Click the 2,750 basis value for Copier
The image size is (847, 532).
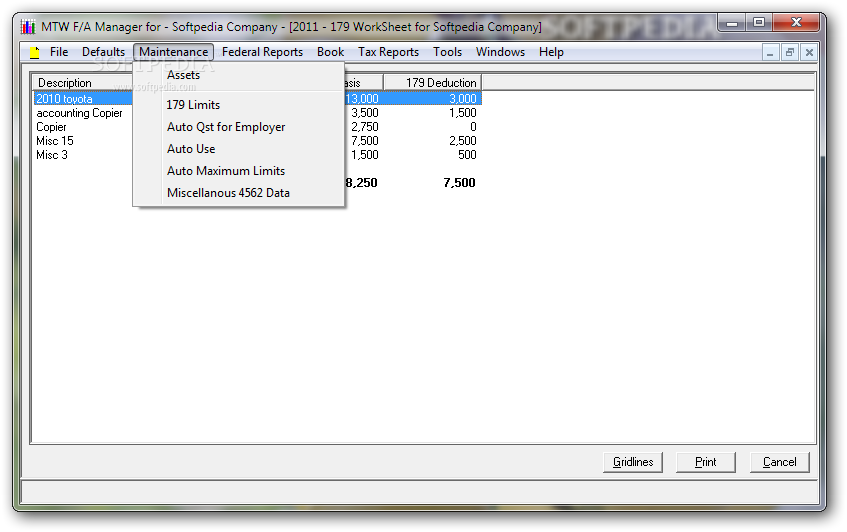point(365,127)
